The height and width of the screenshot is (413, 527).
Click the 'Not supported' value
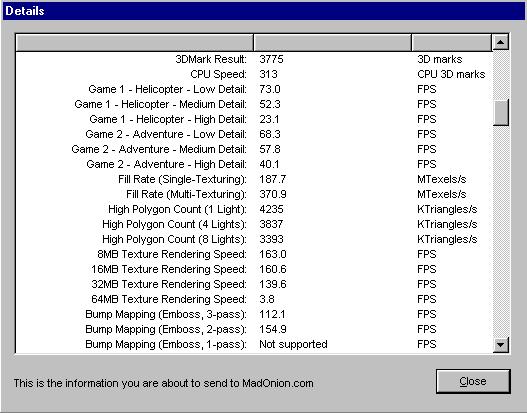[293, 344]
